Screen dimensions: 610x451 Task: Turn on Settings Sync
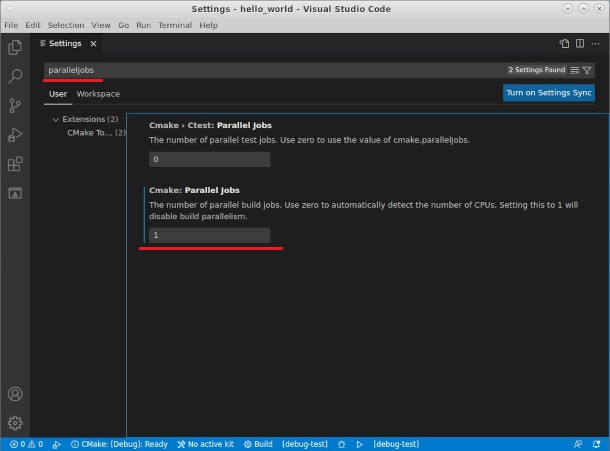(x=549, y=93)
